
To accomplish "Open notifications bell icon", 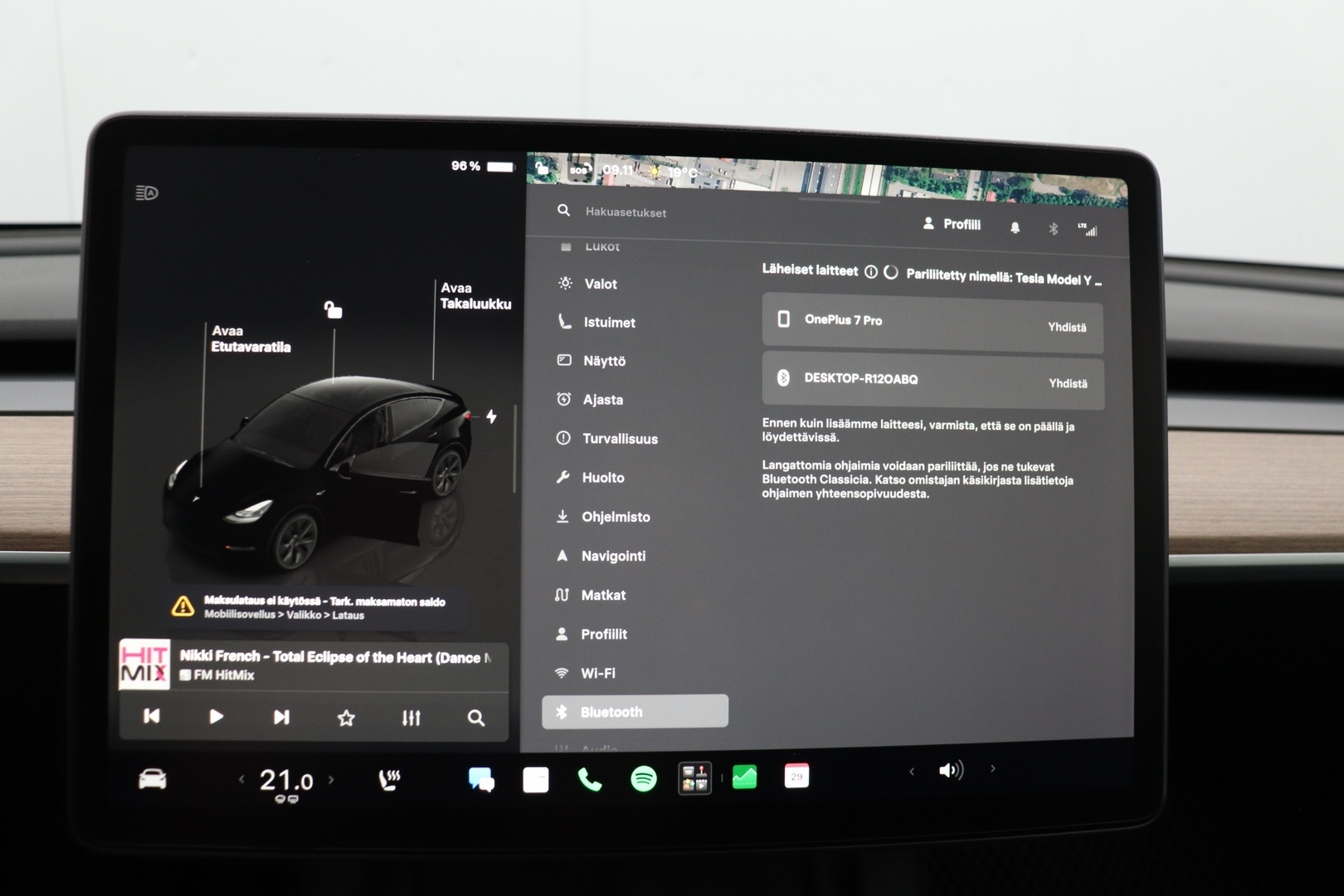I will (1015, 227).
